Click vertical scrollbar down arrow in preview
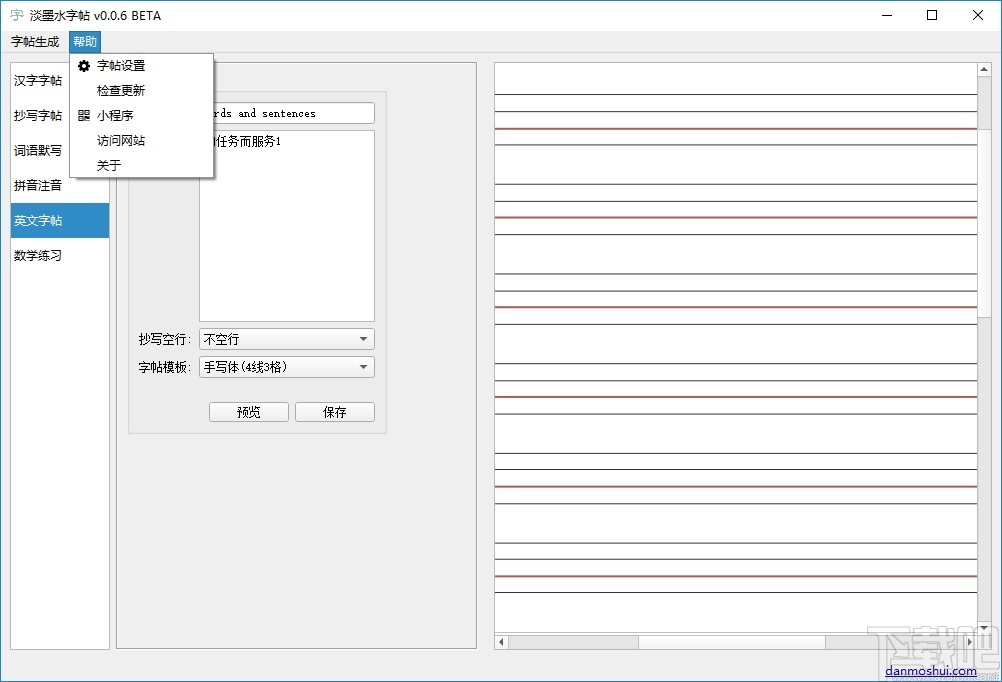The image size is (1002, 682). tap(984, 627)
